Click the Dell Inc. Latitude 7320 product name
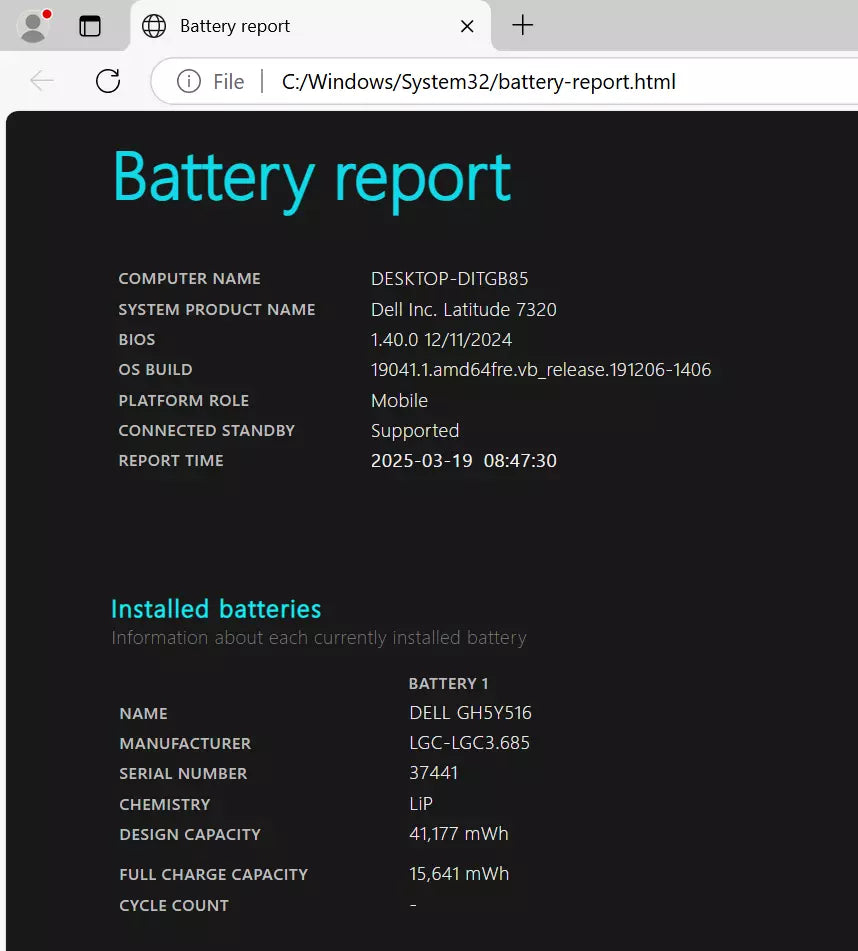Image resolution: width=858 pixels, height=951 pixels. coord(463,309)
